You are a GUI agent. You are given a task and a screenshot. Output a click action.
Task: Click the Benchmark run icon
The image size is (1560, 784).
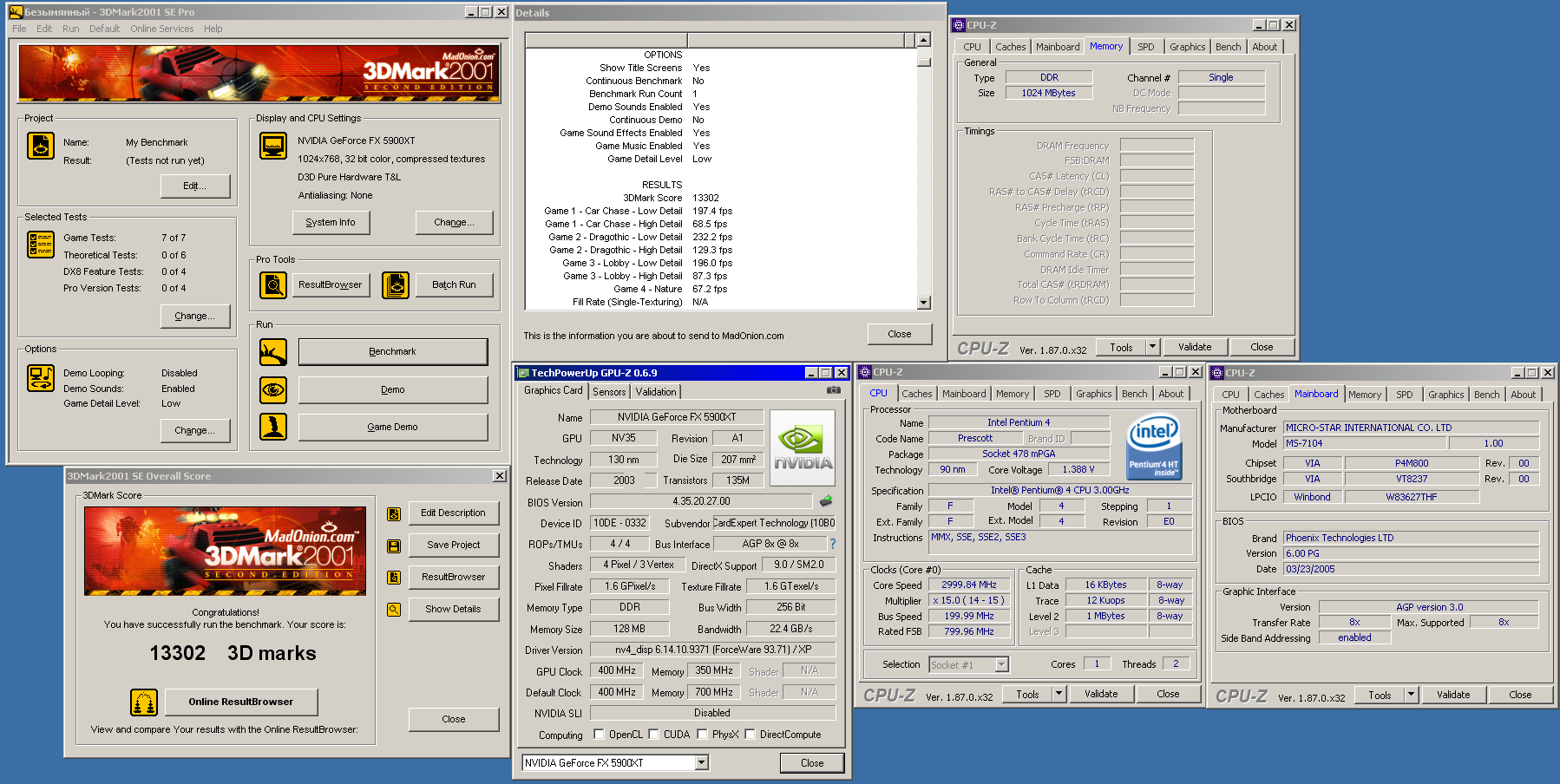click(273, 352)
